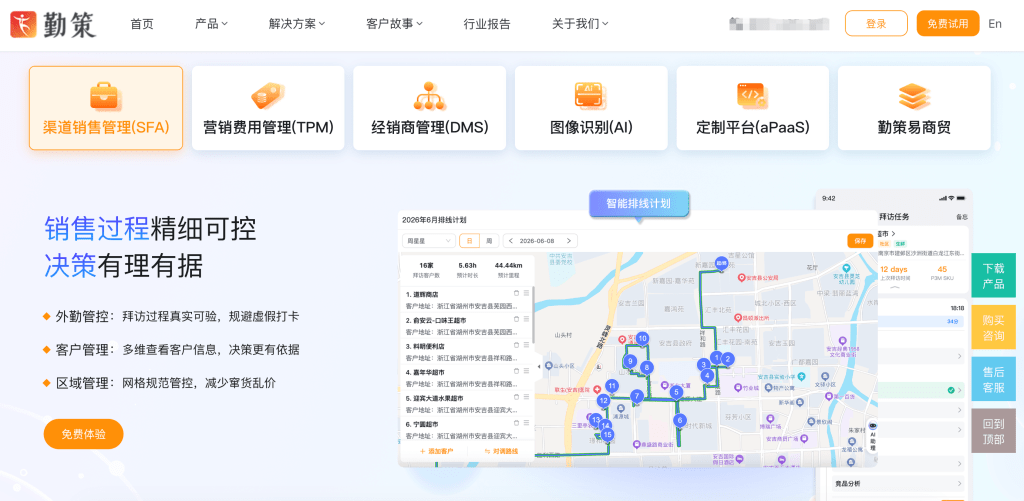Click route stop marker number 10 on the map
Image resolution: width=1024 pixels, height=501 pixels.
(643, 338)
